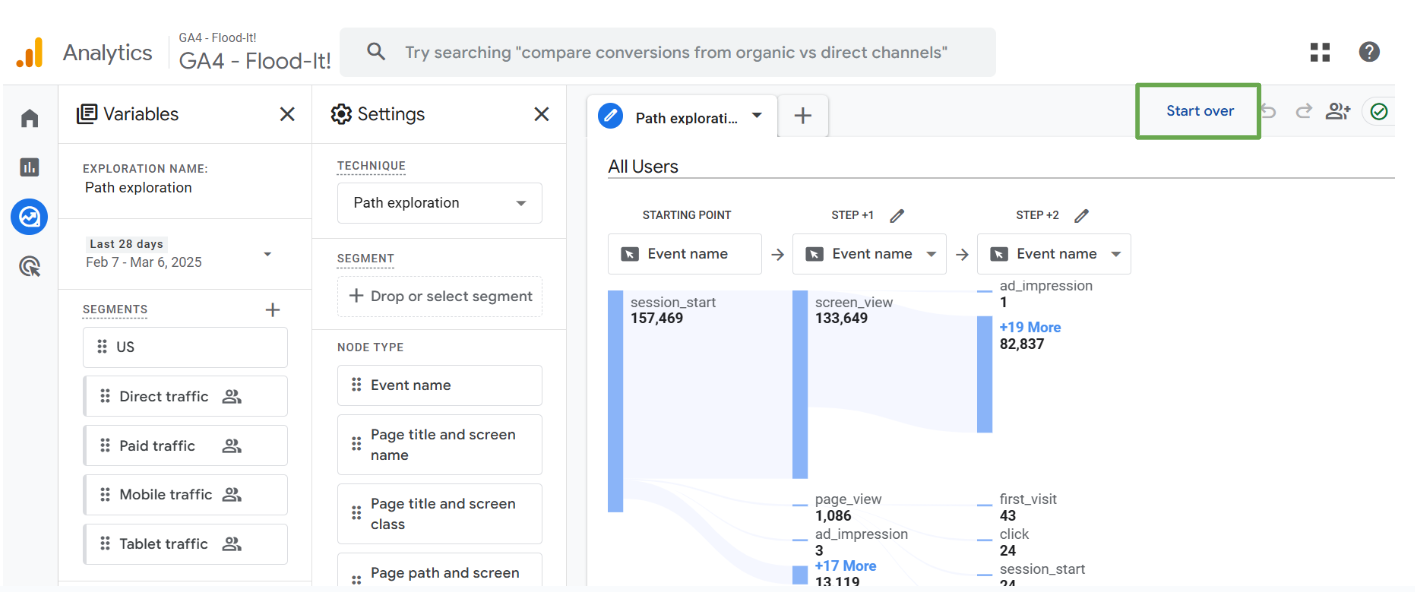The image size is (1415, 592).
Task: Click the Start over button
Action: pos(1199,111)
